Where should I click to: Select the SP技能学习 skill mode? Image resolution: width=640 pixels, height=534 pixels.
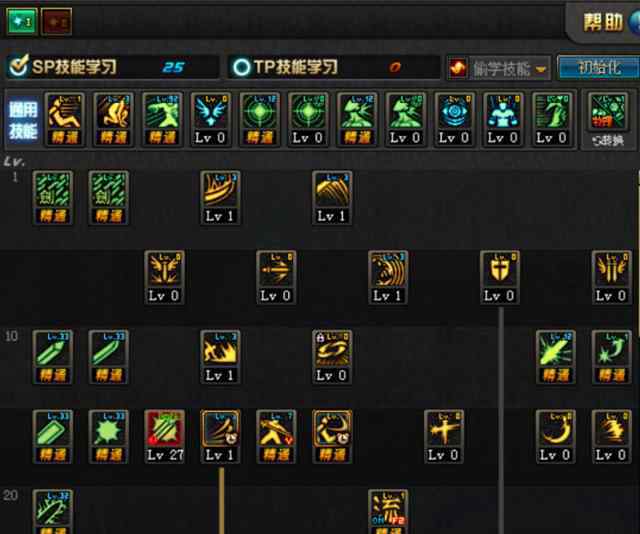pos(63,67)
